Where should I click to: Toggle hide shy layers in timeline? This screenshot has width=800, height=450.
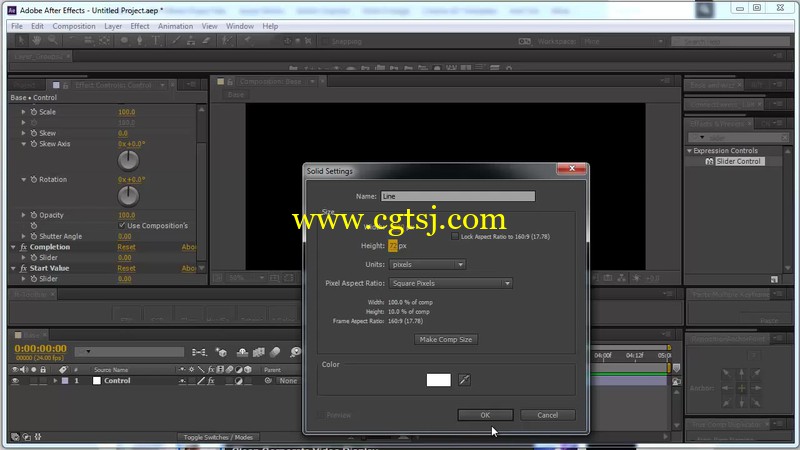(242, 352)
